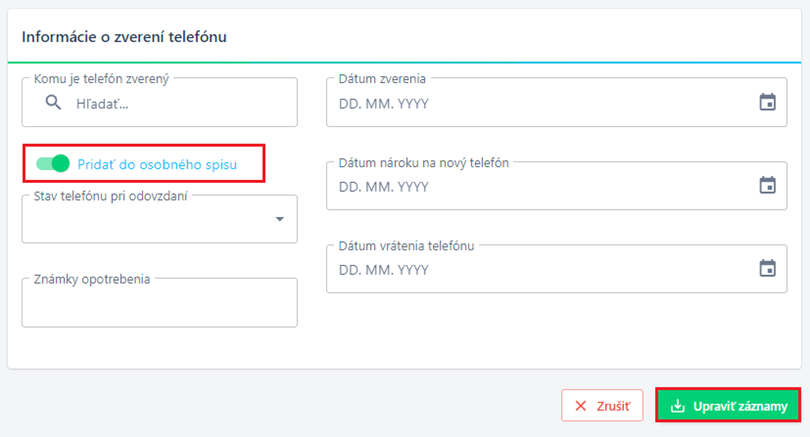The image size is (810, 437).
Task: Click the Dátum nároku na nový telefón input
Action: pos(557,186)
